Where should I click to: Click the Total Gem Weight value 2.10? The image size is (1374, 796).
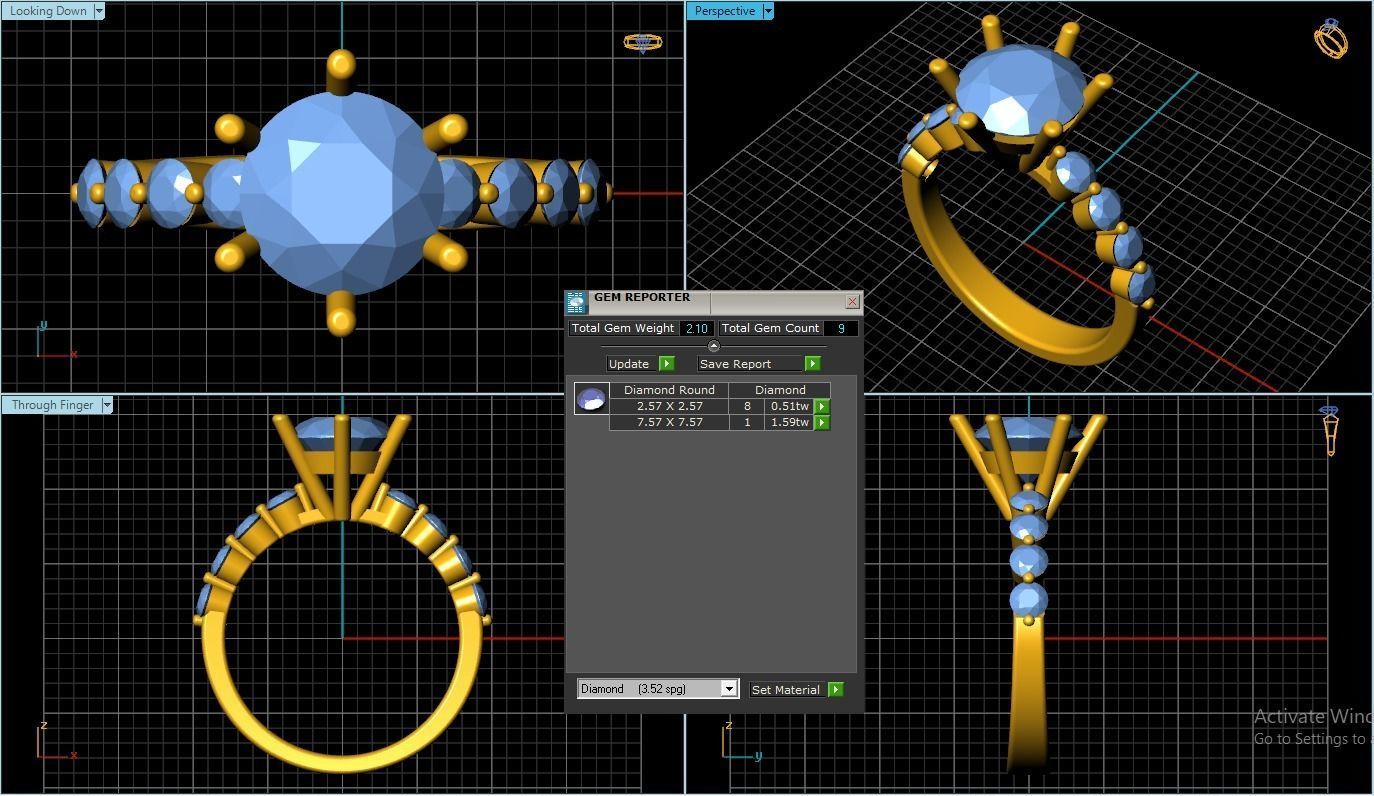697,328
